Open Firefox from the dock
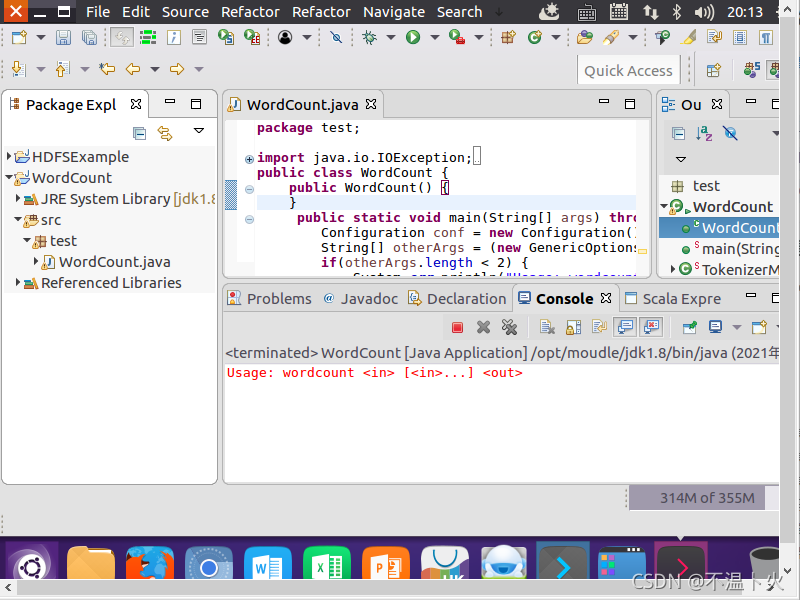800x600 pixels. (149, 563)
